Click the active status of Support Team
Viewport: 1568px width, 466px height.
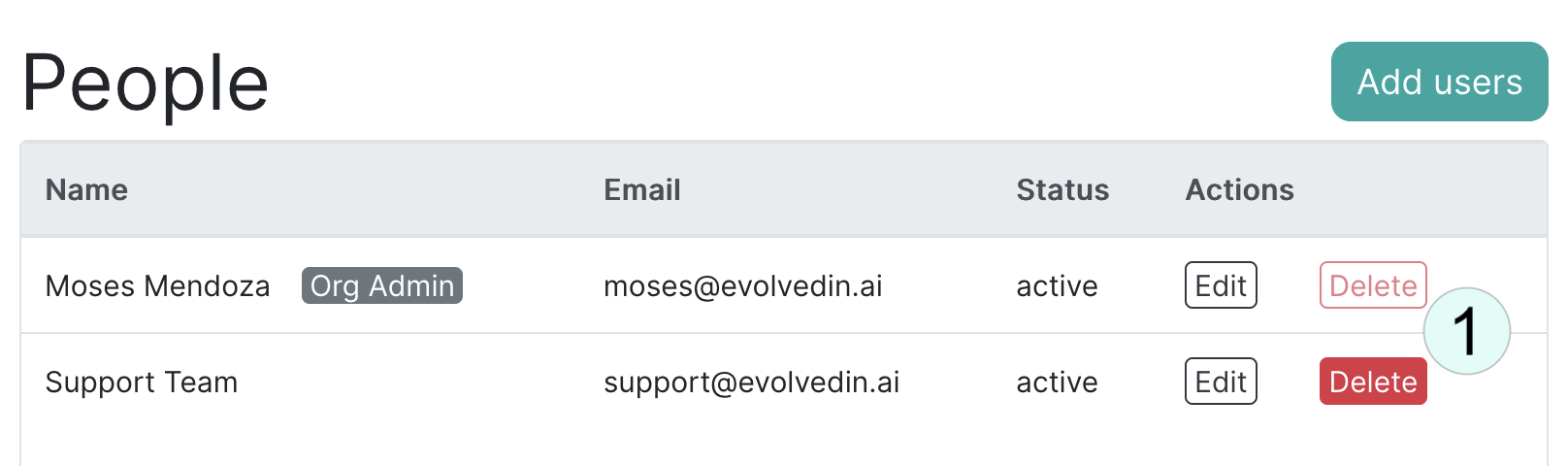click(x=1057, y=383)
